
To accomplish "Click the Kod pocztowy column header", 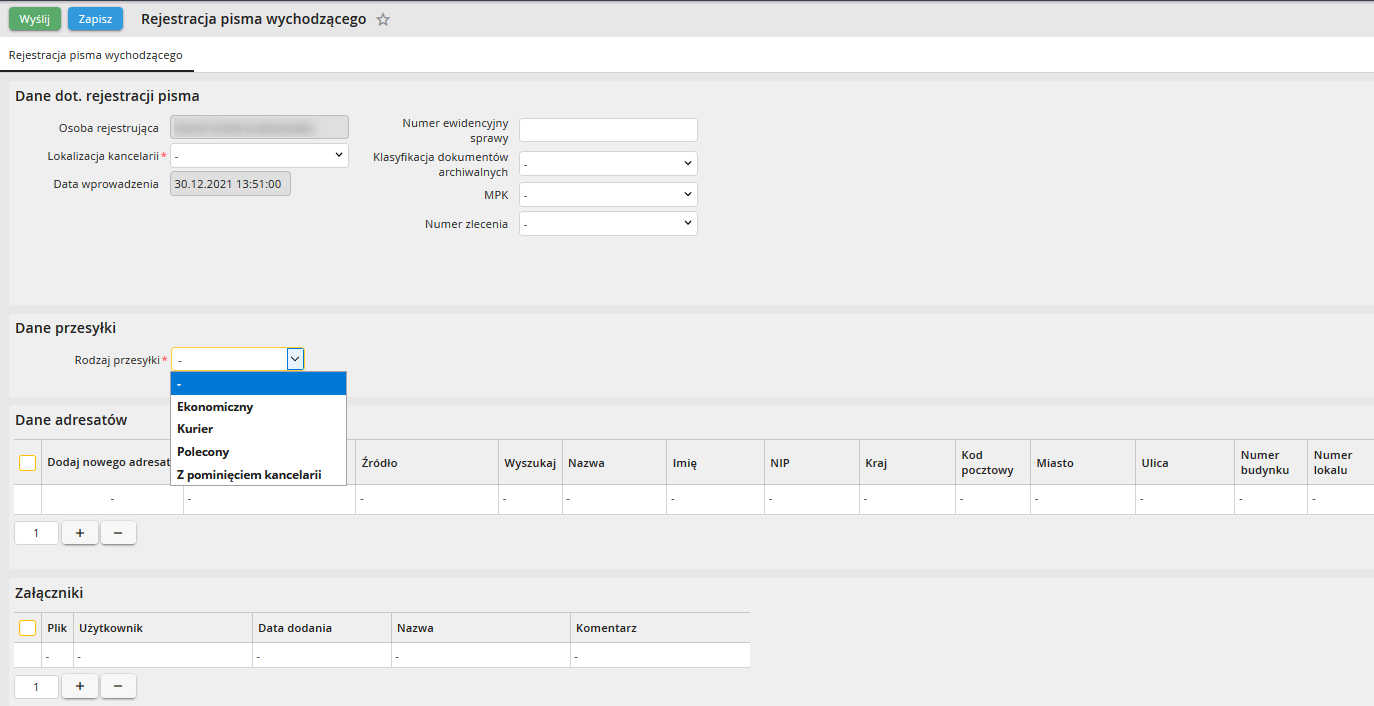I will [x=993, y=463].
